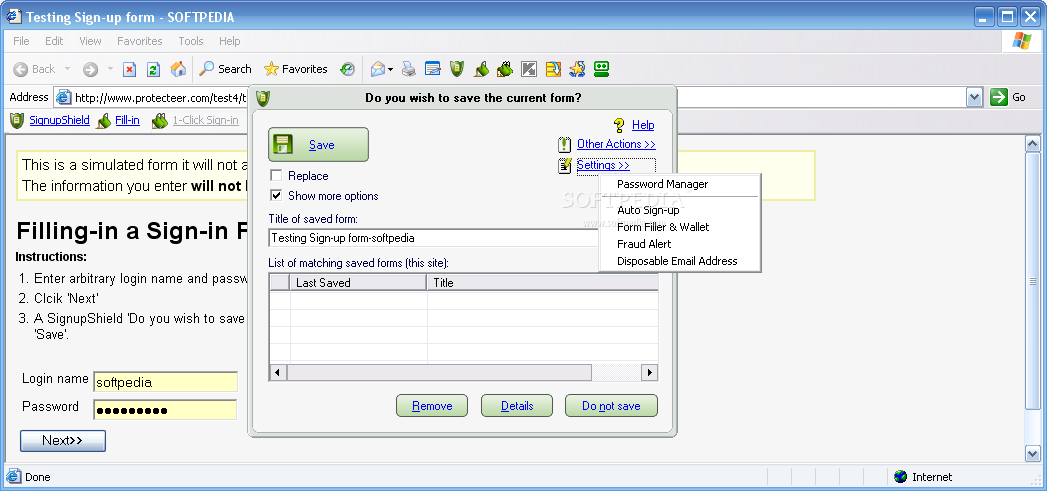Click the Details button
Image resolution: width=1047 pixels, height=491 pixels.
tap(517, 405)
